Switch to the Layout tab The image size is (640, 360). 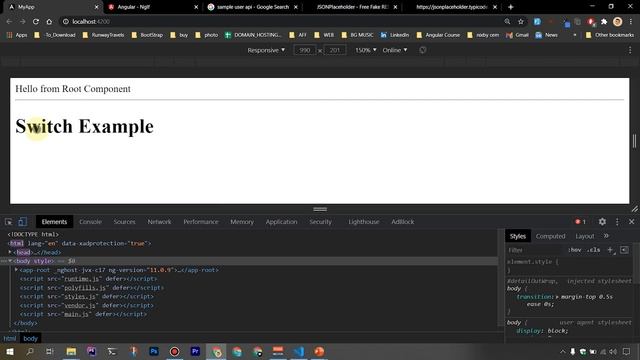[x=584, y=236]
